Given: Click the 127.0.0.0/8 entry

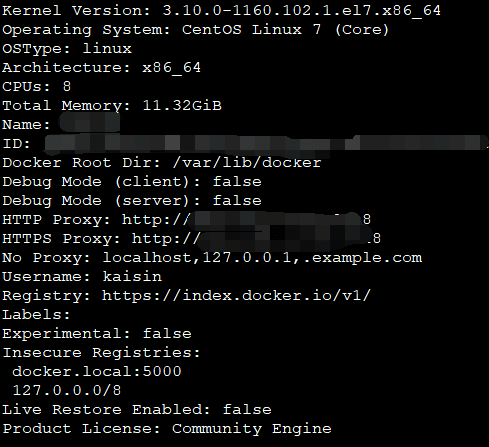Looking at the screenshot, I should (67, 391).
